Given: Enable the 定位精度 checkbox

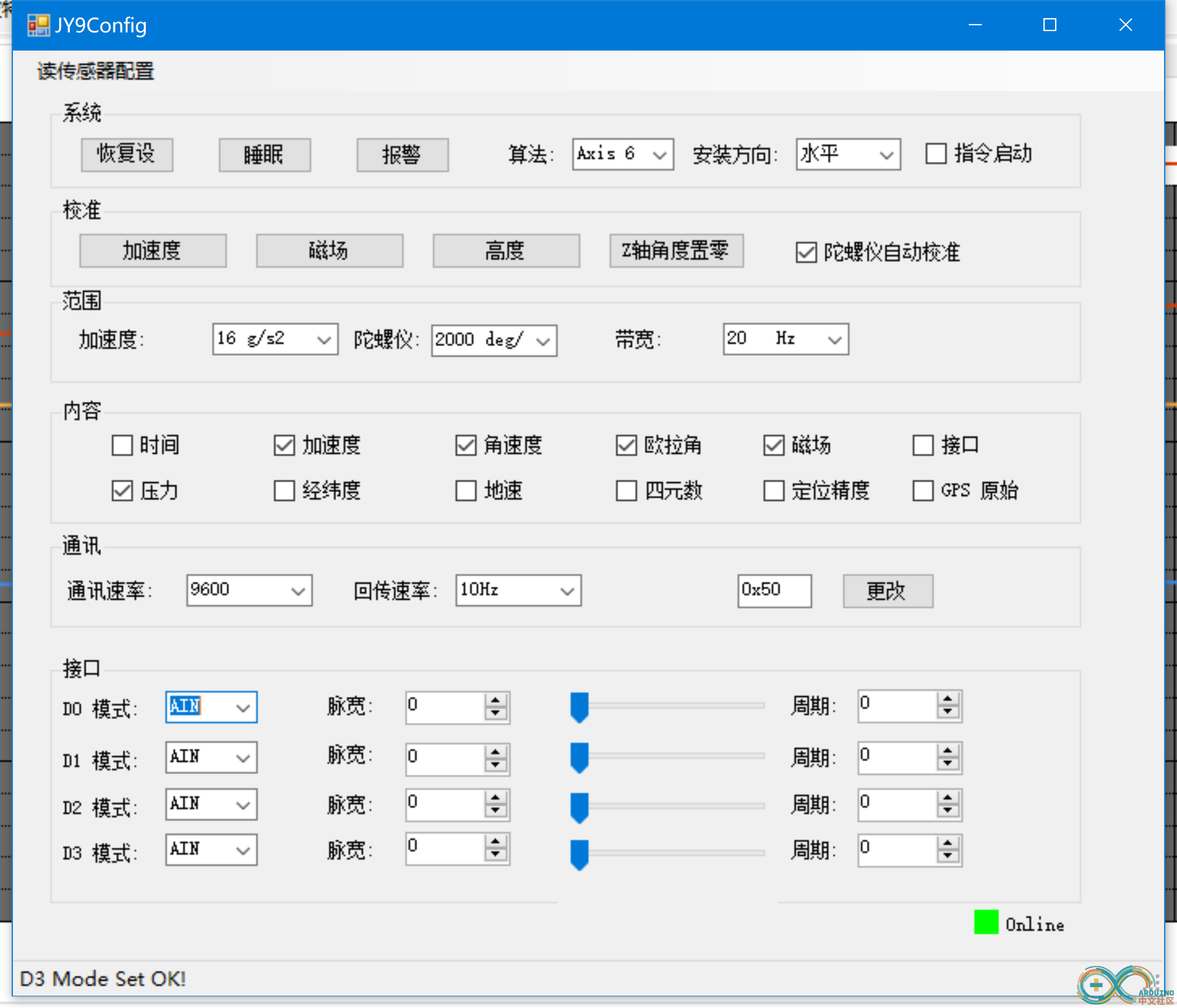Looking at the screenshot, I should (774, 491).
